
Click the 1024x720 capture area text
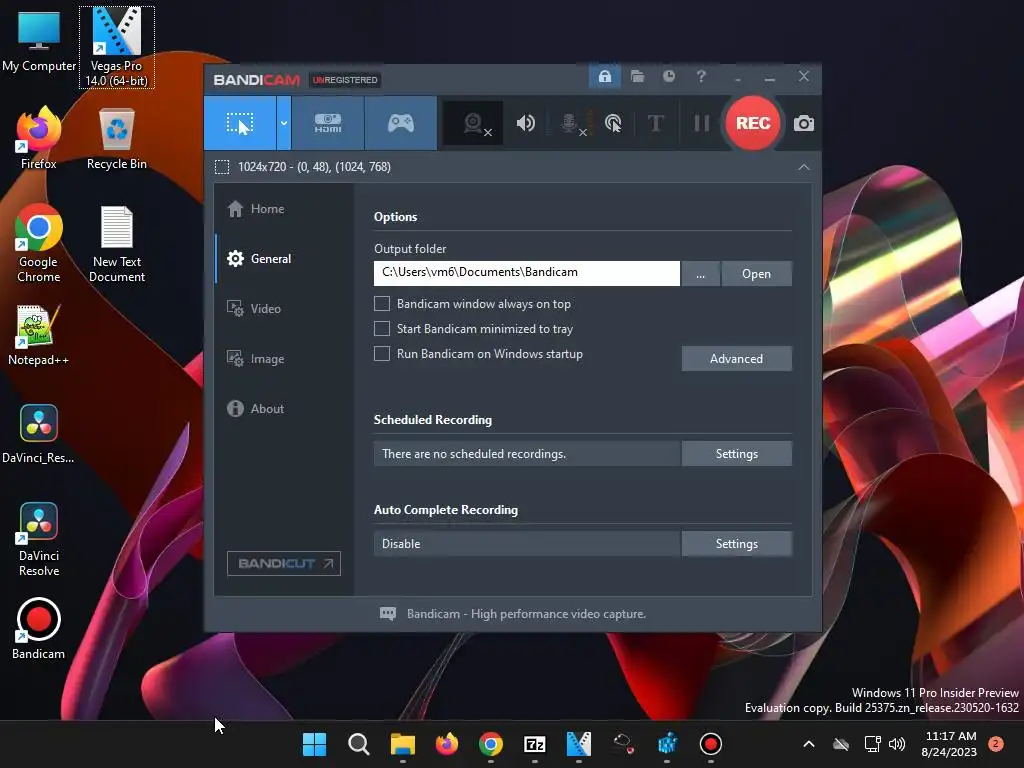[314, 167]
